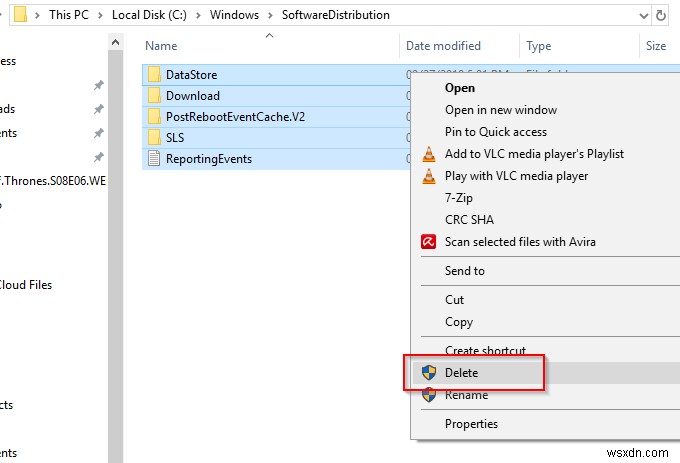Open the address bar history dropdown
The image size is (680, 463).
640,15
